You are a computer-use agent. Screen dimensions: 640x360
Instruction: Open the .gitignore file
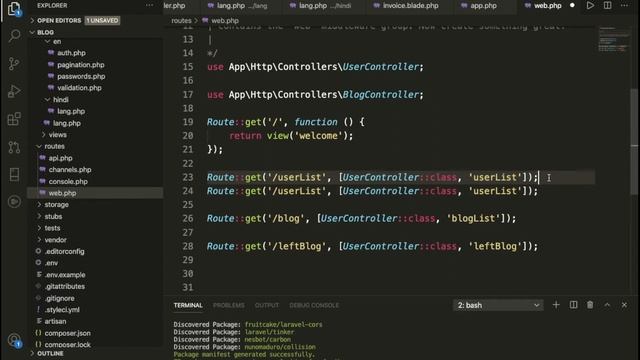point(60,298)
